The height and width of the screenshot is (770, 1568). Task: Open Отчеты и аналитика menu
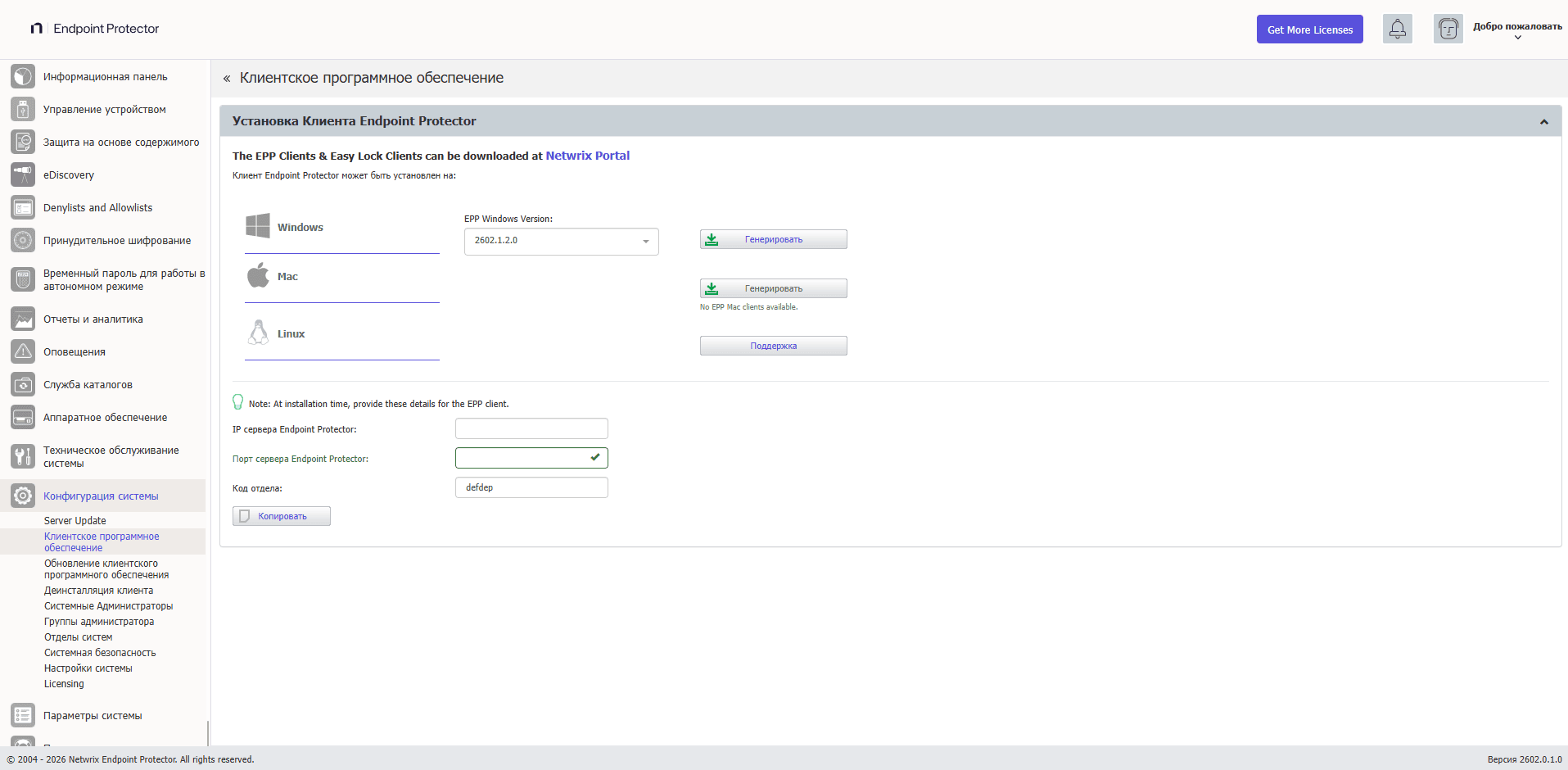coord(93,319)
